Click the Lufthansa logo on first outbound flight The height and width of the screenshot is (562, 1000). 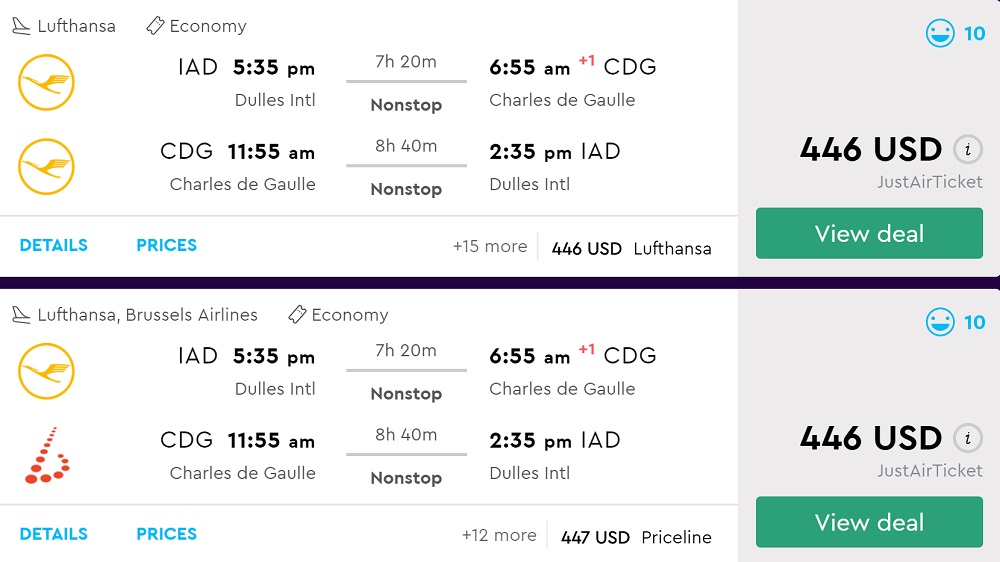pyautogui.click(x=46, y=82)
